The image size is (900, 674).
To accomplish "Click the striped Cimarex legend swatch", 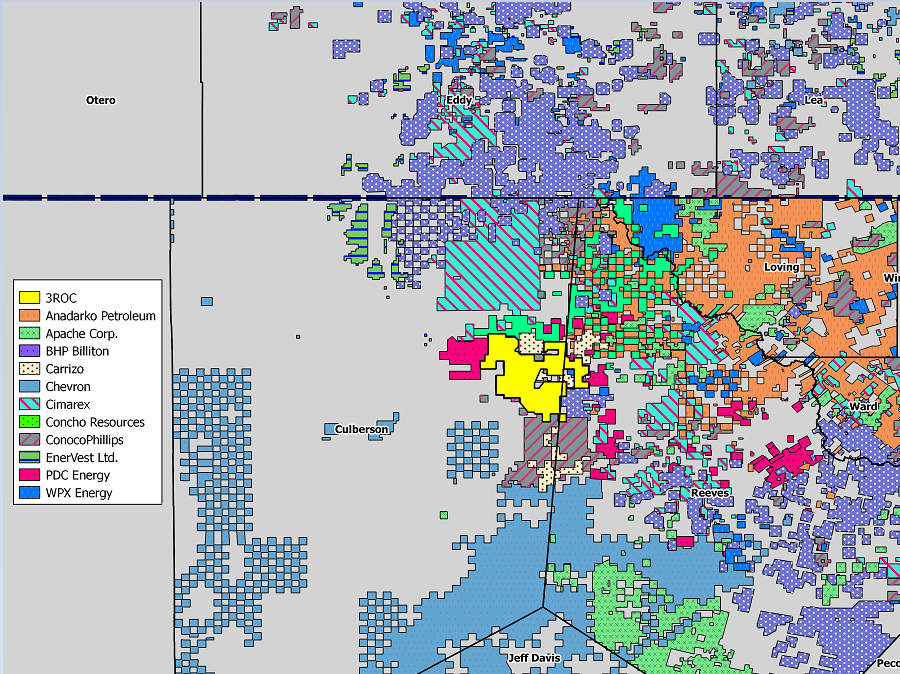I will coord(29,404).
